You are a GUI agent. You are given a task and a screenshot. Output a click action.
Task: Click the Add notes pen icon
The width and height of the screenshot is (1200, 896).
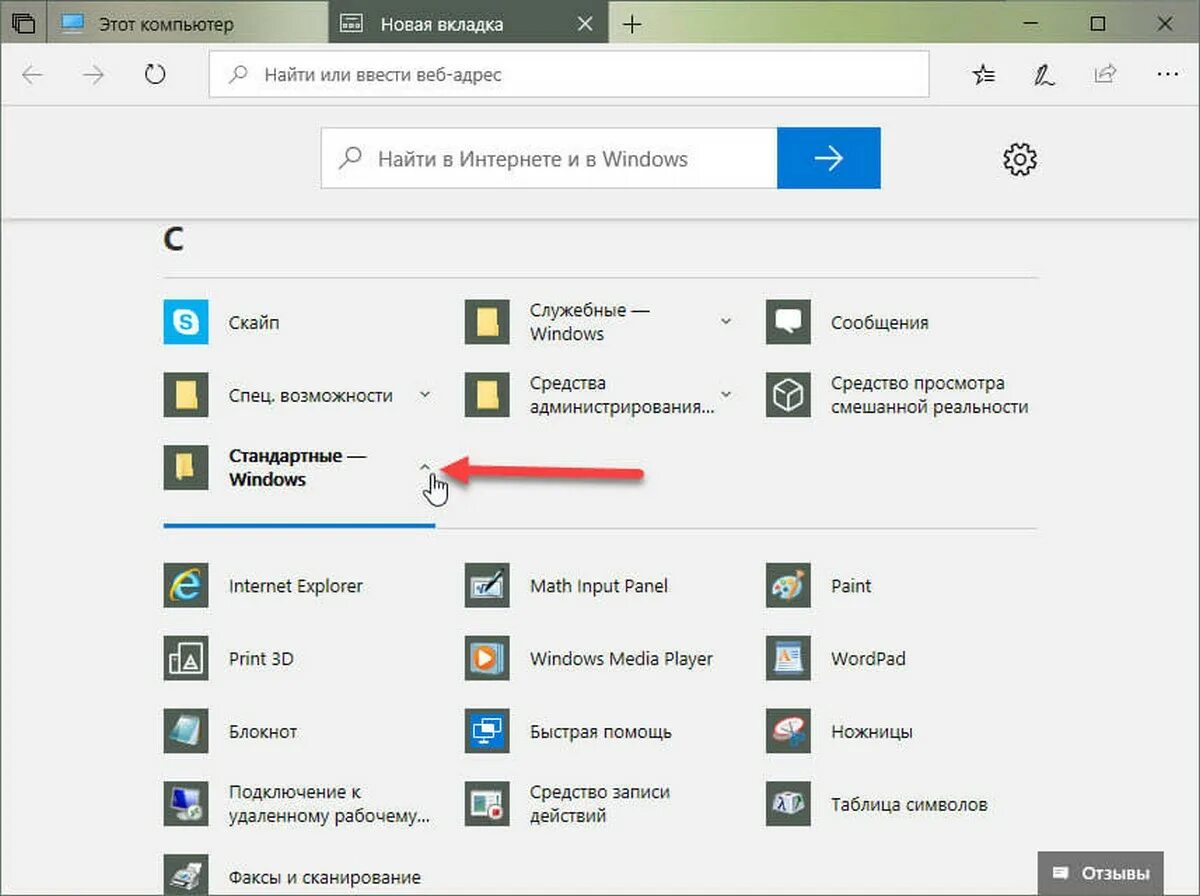[1044, 74]
